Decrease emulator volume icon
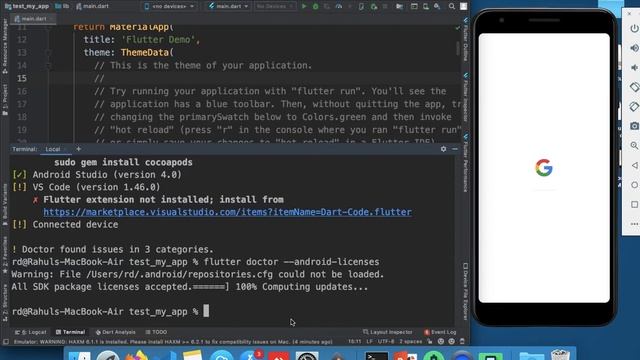The width and height of the screenshot is (640, 360). (634, 68)
